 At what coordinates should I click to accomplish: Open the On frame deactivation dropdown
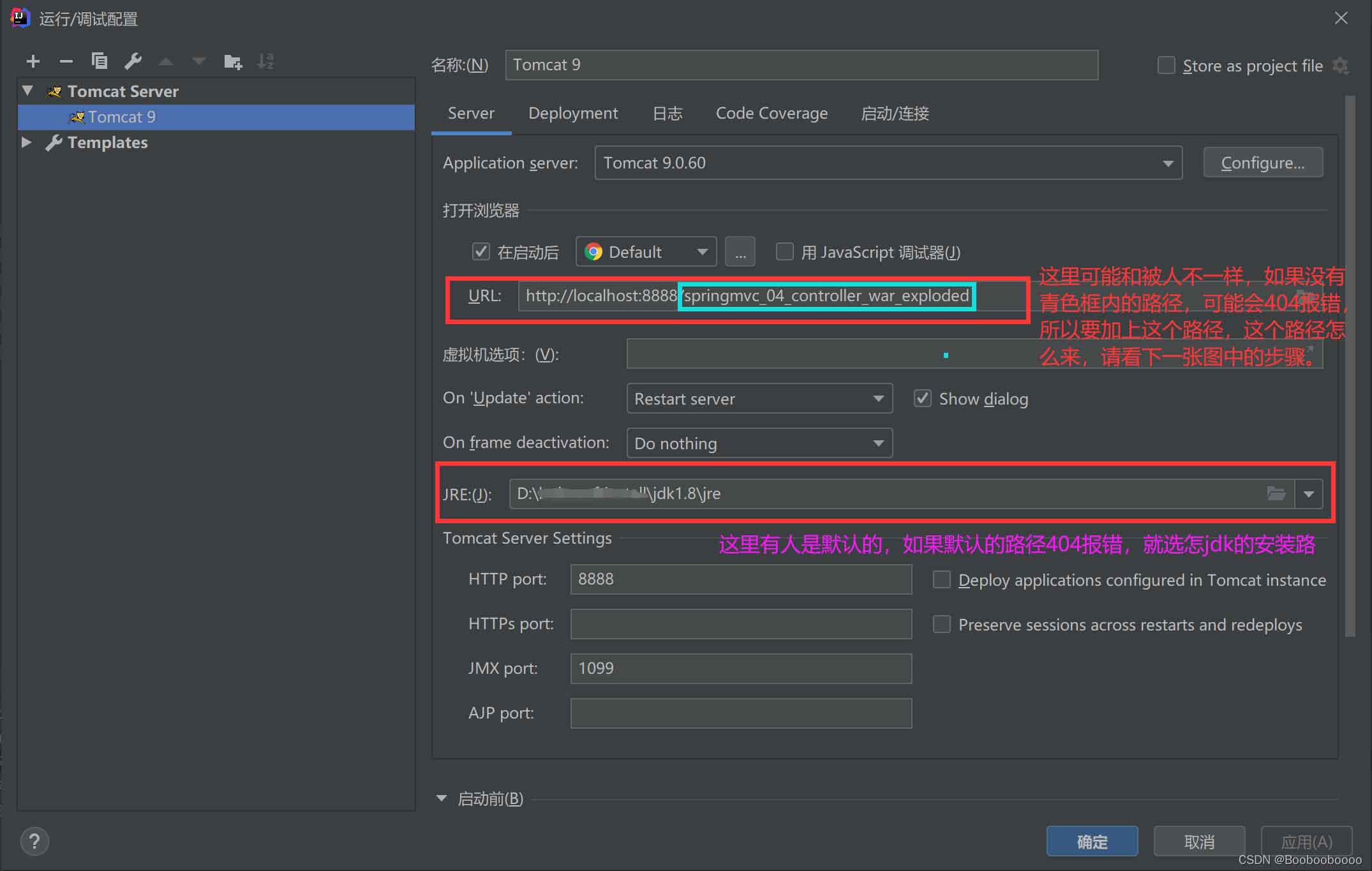[759, 443]
